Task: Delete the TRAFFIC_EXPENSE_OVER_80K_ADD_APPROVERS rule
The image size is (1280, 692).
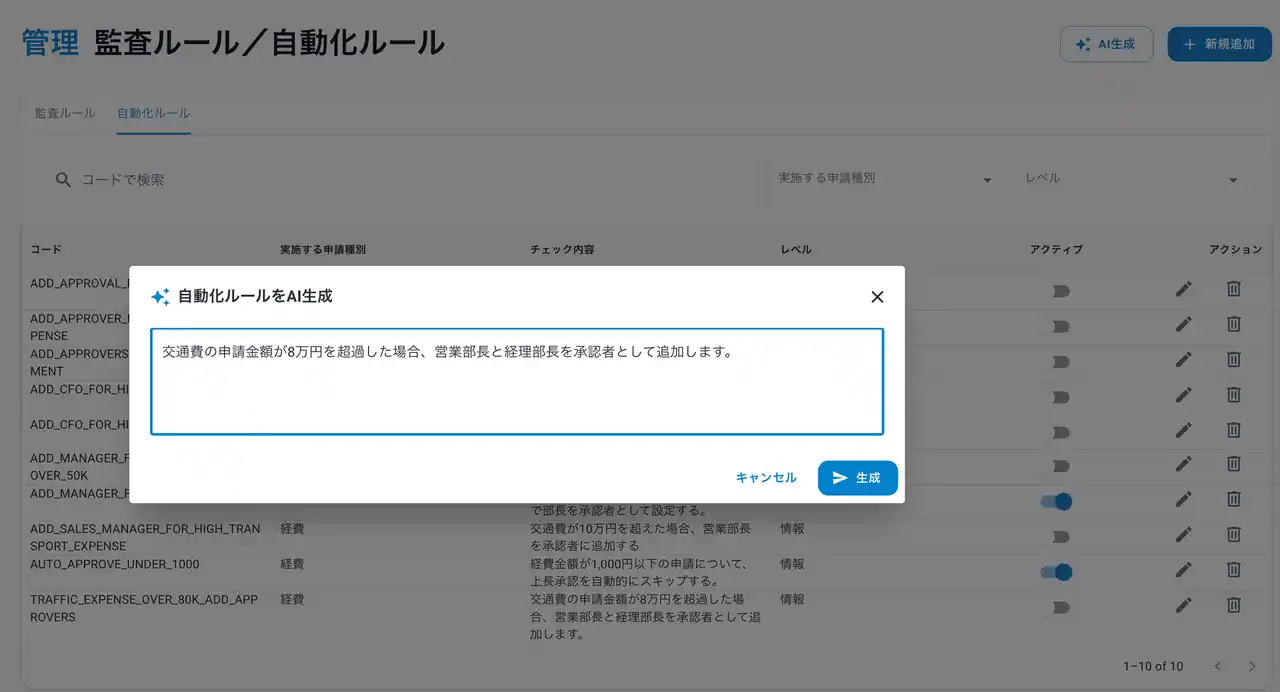Action: click(1234, 604)
